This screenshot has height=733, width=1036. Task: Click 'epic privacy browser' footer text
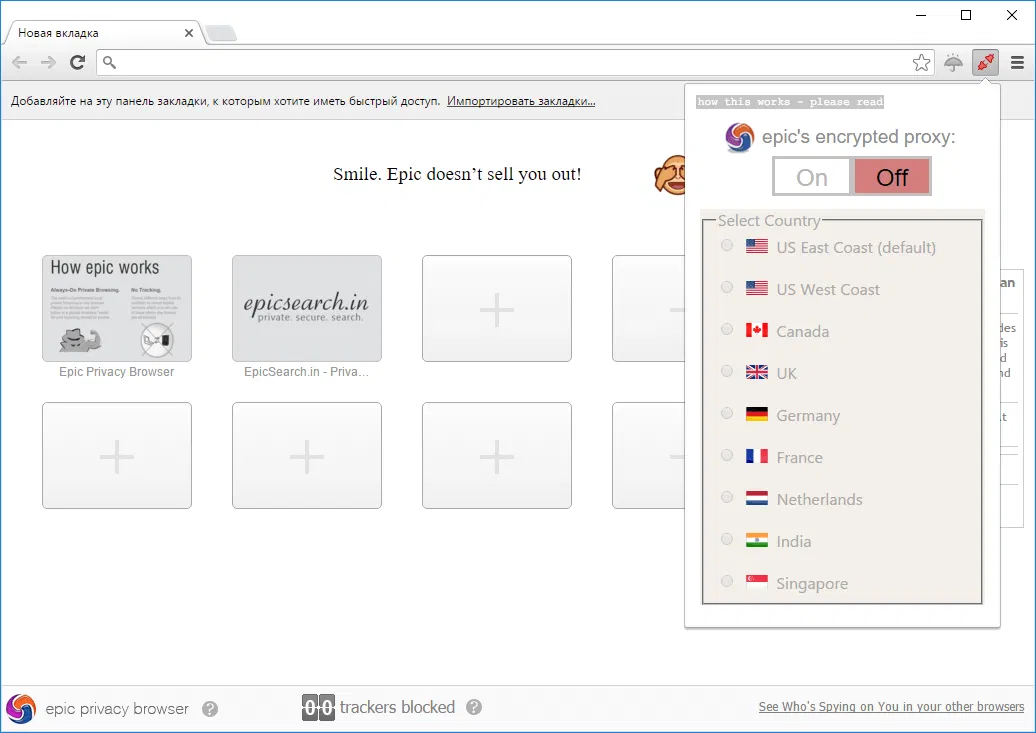(x=117, y=709)
